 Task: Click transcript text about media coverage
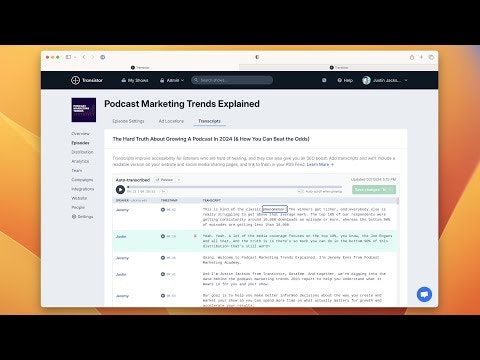click(x=297, y=241)
